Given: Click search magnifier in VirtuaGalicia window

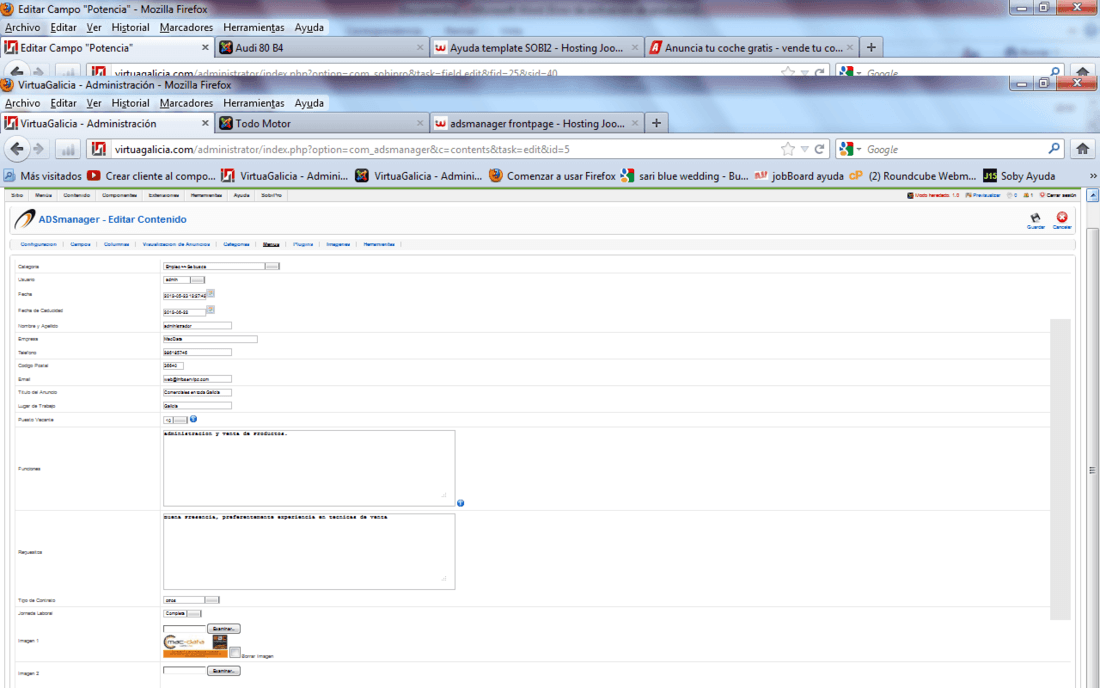Looking at the screenshot, I should click(x=1054, y=149).
